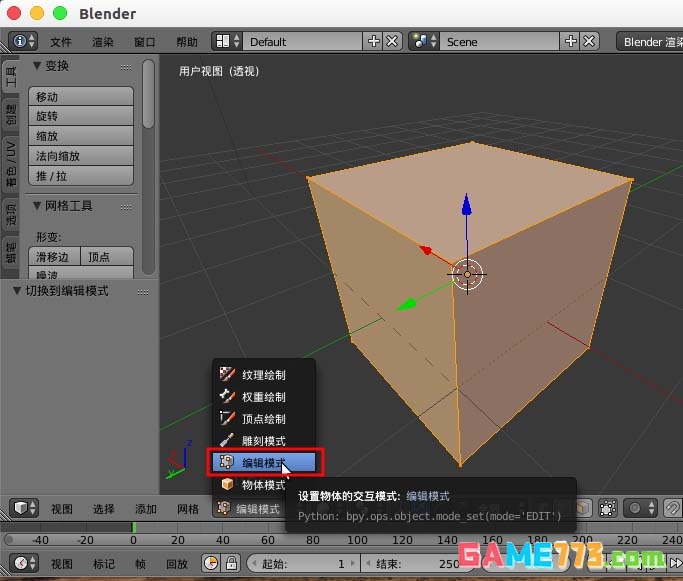This screenshot has width=683, height=581.
Task: Open the 标记 menu
Action: point(104,564)
